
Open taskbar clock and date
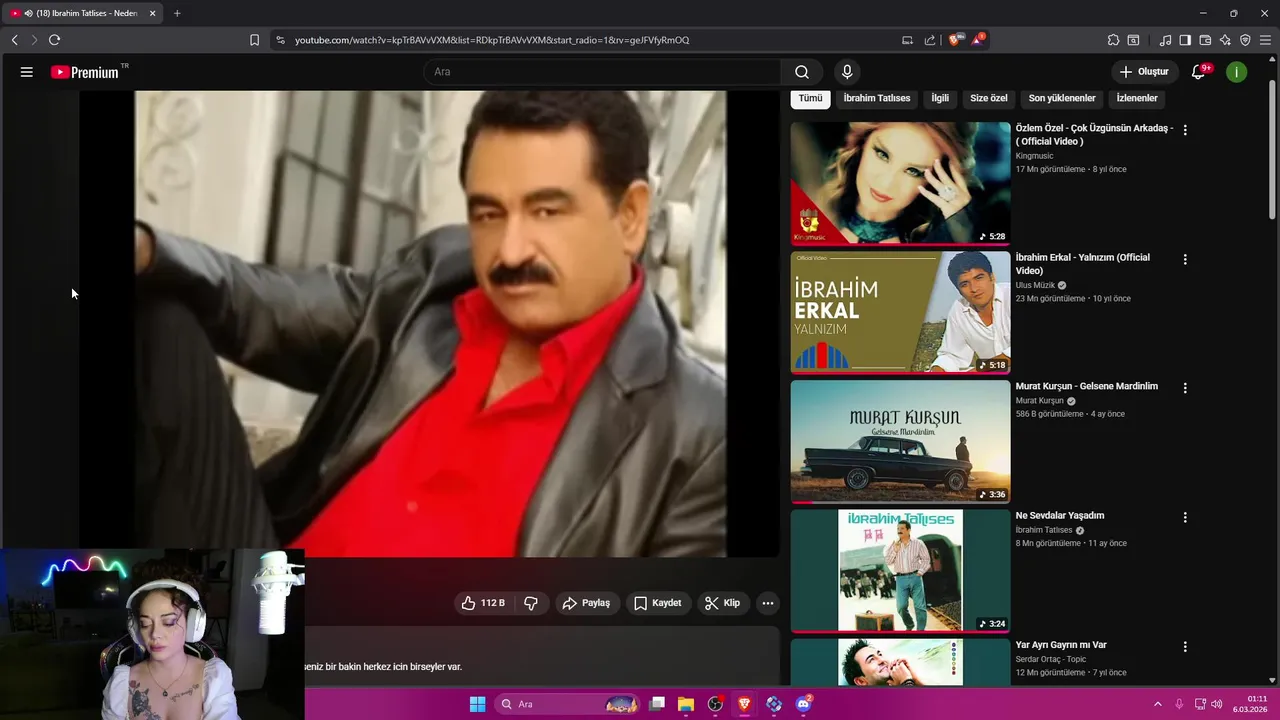1252,704
